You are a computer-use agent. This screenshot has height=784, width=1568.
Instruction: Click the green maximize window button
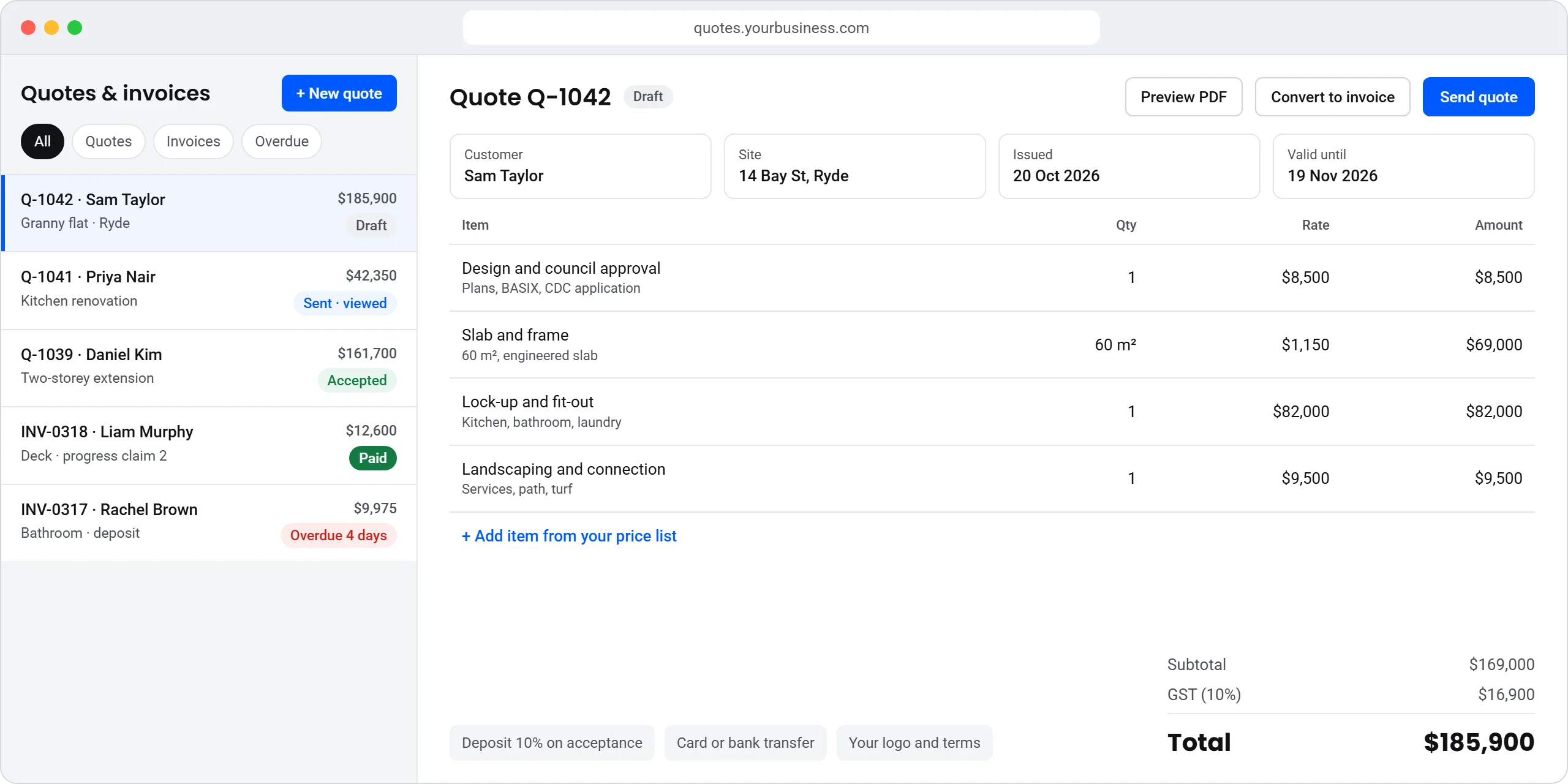pyautogui.click(x=75, y=28)
